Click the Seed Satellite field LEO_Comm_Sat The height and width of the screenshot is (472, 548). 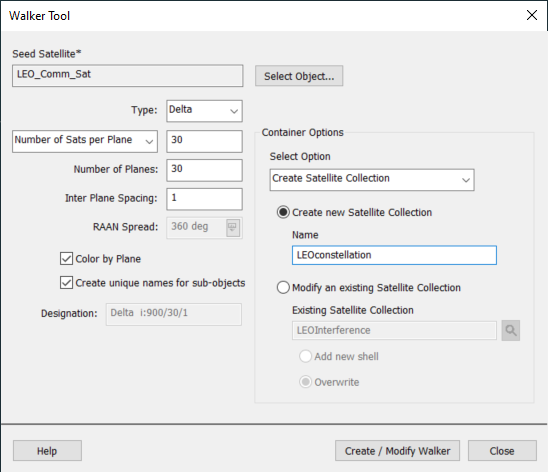coord(128,75)
